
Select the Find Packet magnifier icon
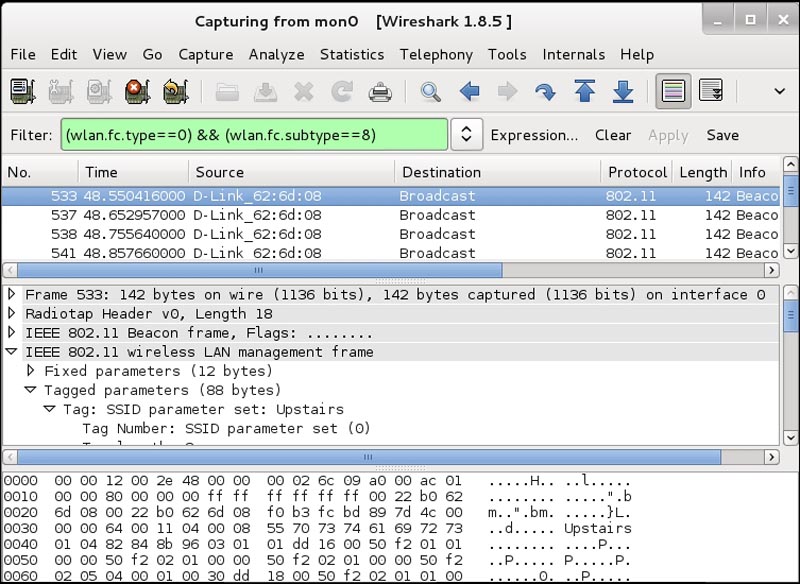(x=430, y=90)
